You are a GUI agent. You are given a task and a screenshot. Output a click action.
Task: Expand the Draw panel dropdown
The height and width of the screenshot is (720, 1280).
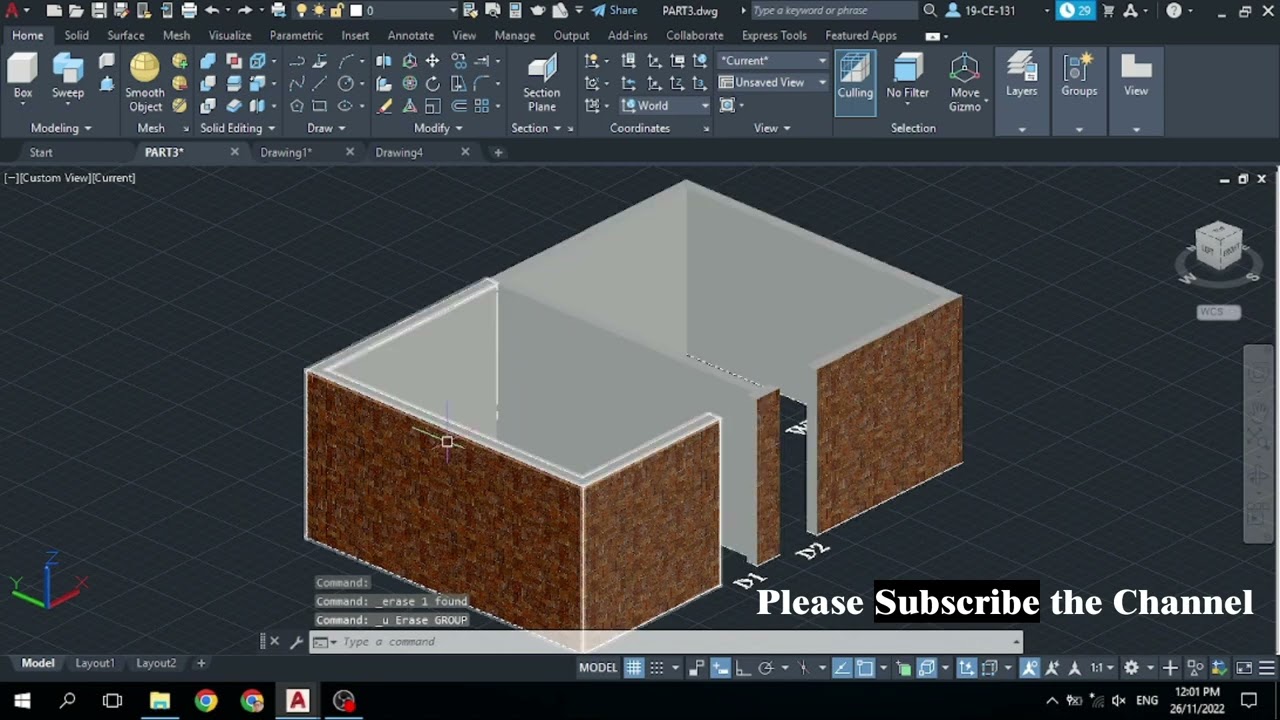tap(326, 128)
